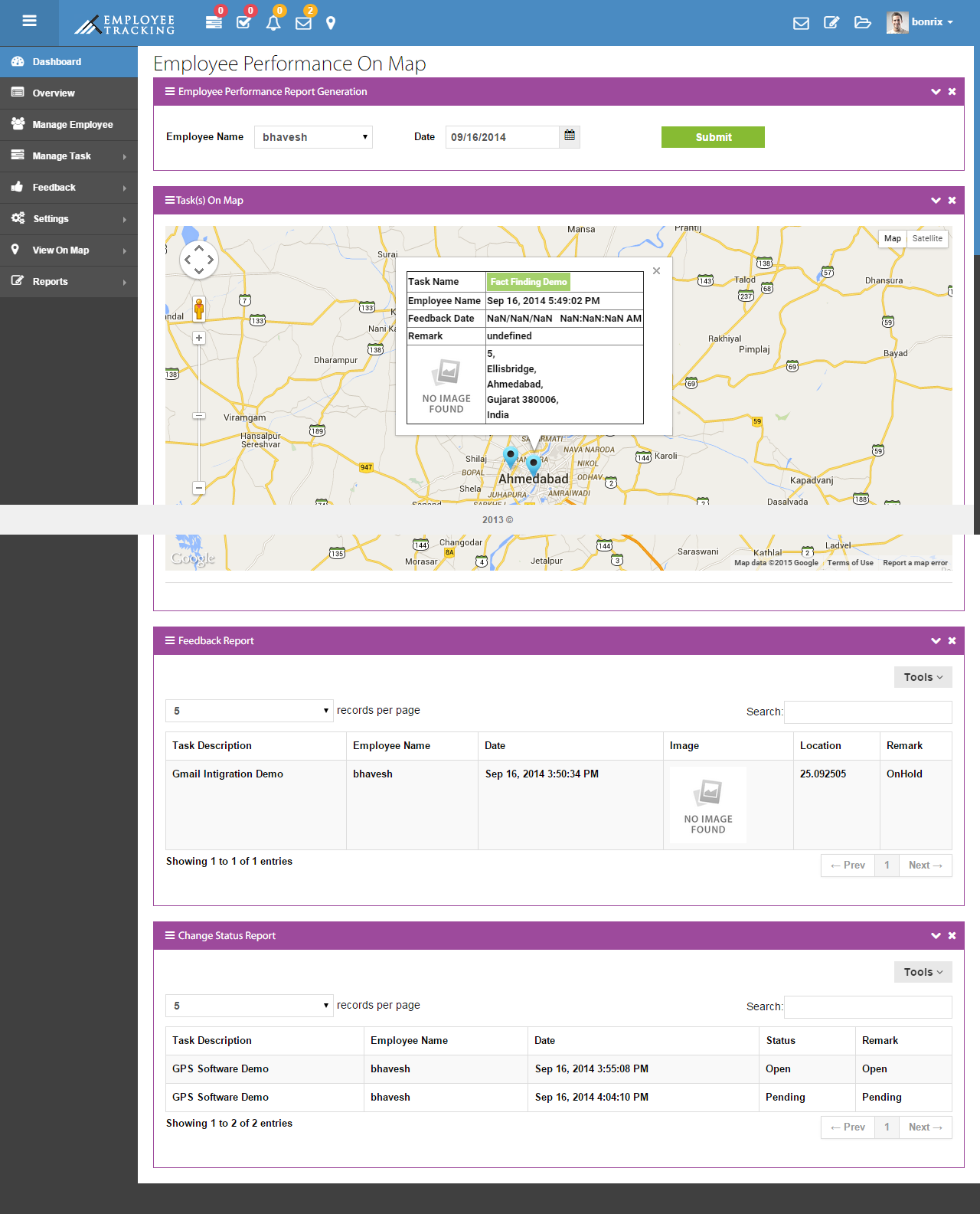Open the Employee Name dropdown
The height and width of the screenshot is (1214, 980).
coord(313,137)
